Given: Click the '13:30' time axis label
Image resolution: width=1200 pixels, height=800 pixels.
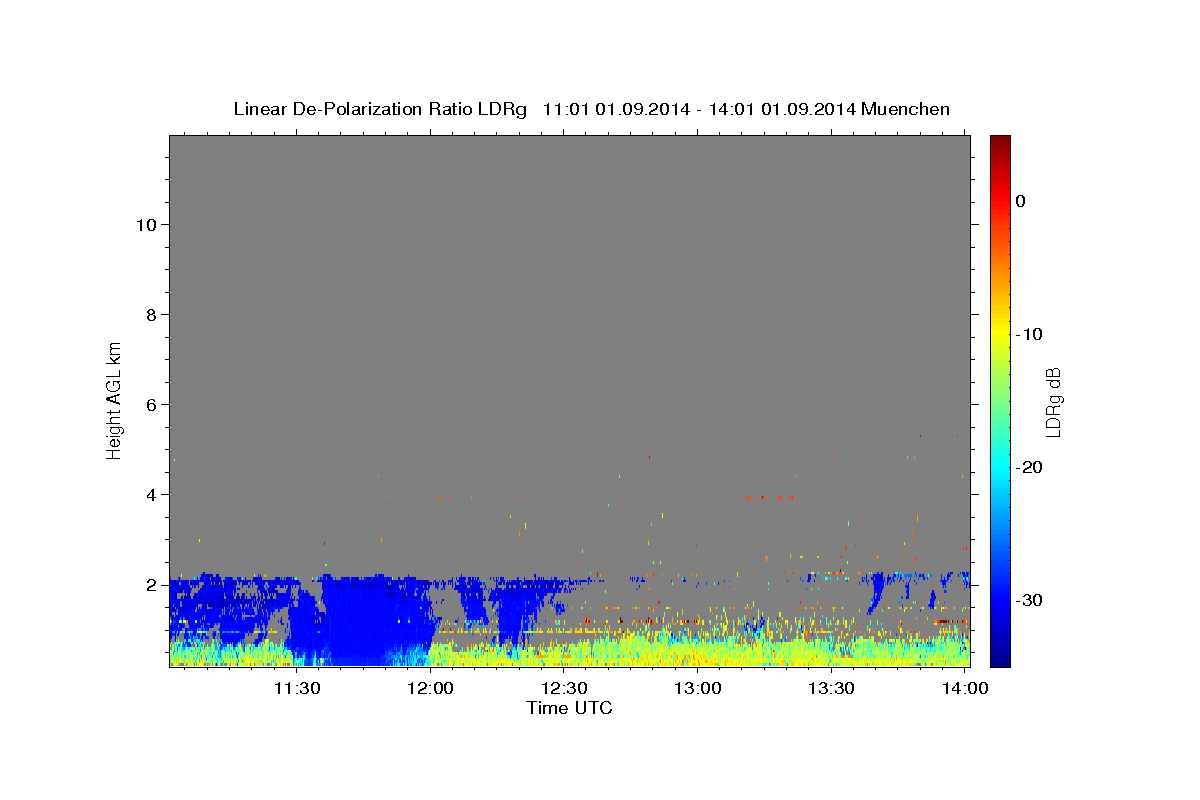Looking at the screenshot, I should click(830, 688).
